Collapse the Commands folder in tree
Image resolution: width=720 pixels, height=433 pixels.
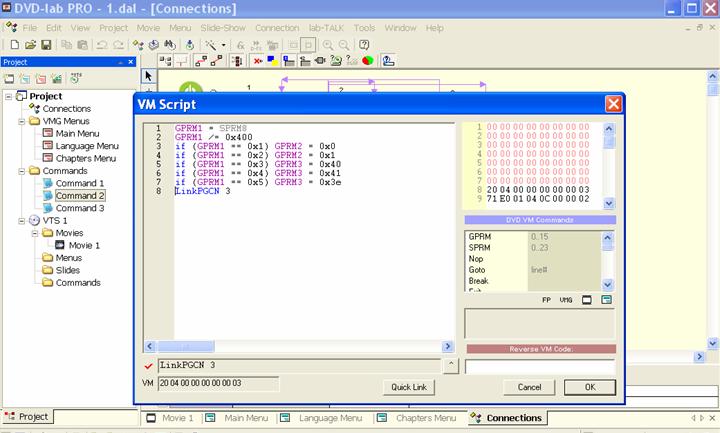tap(22, 171)
